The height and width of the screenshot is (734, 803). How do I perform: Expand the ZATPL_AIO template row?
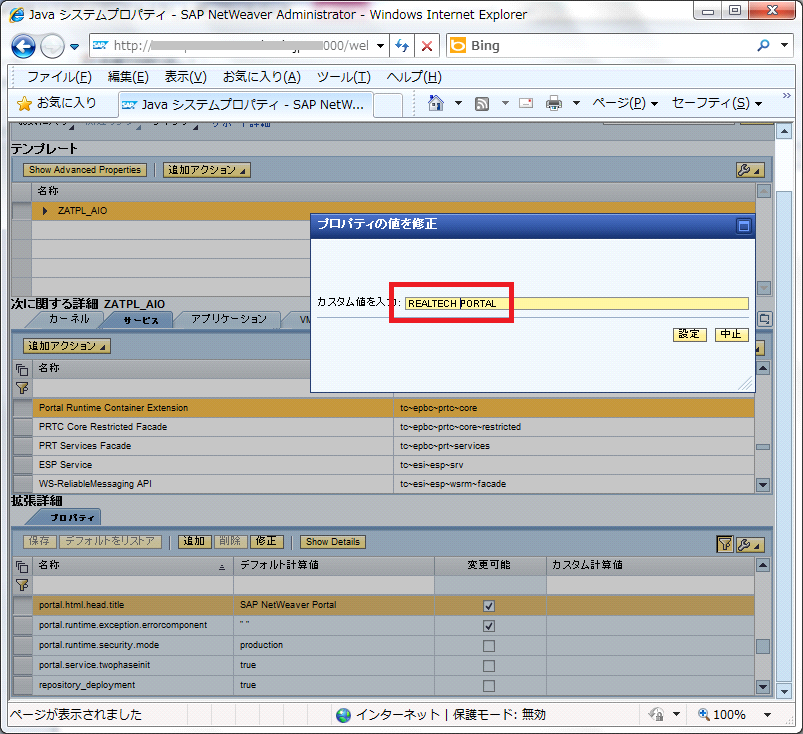(x=45, y=211)
